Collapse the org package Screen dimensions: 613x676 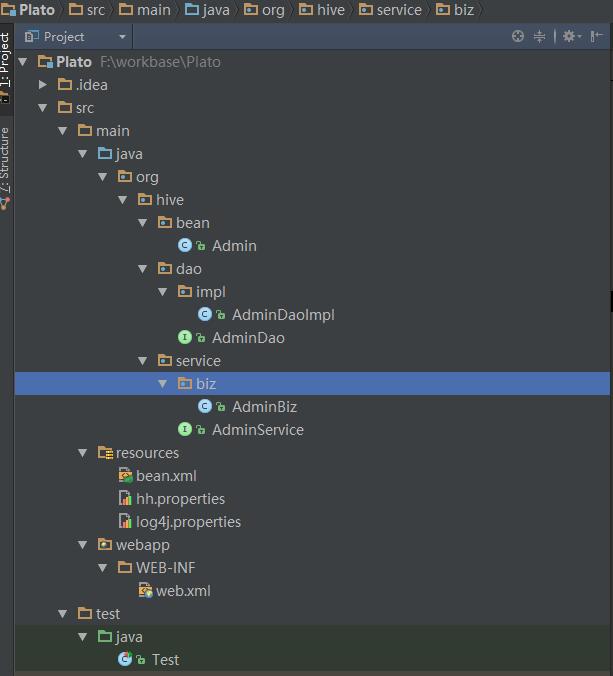click(103, 176)
